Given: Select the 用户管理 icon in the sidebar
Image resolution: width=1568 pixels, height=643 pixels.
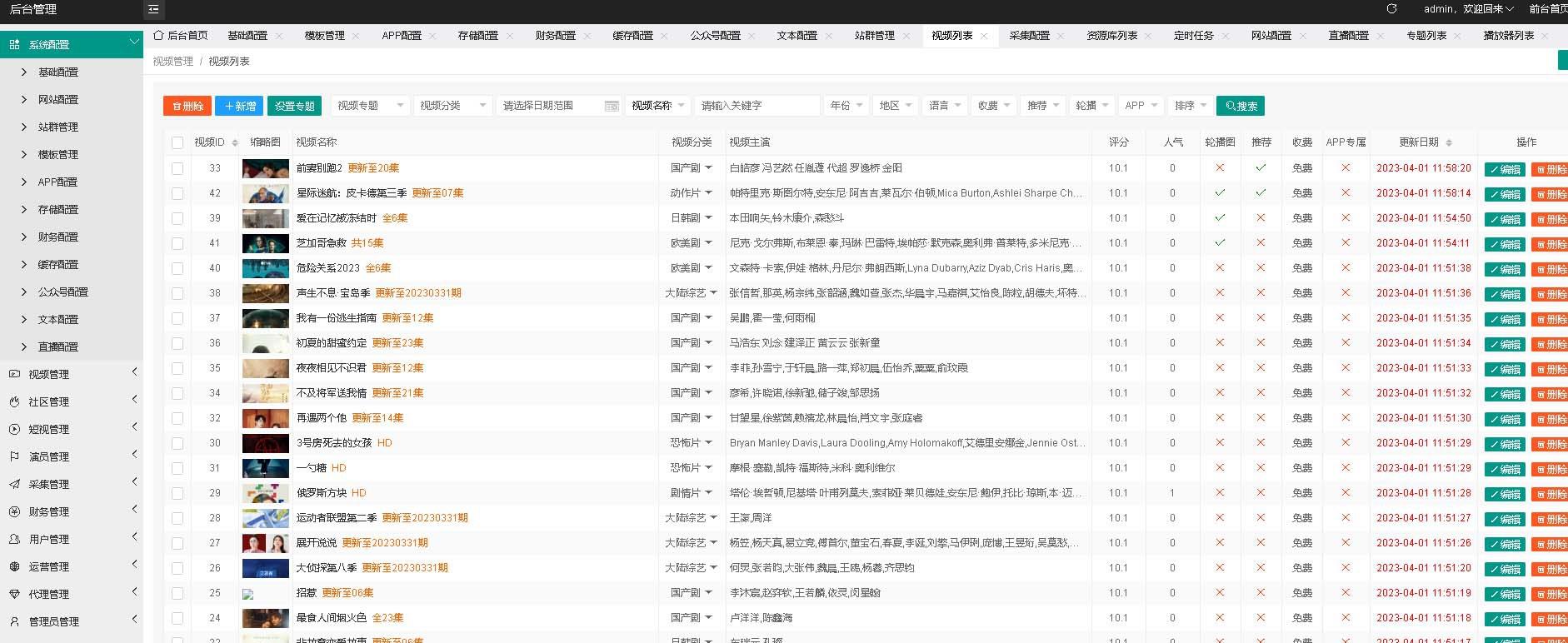Looking at the screenshot, I should [x=14, y=539].
